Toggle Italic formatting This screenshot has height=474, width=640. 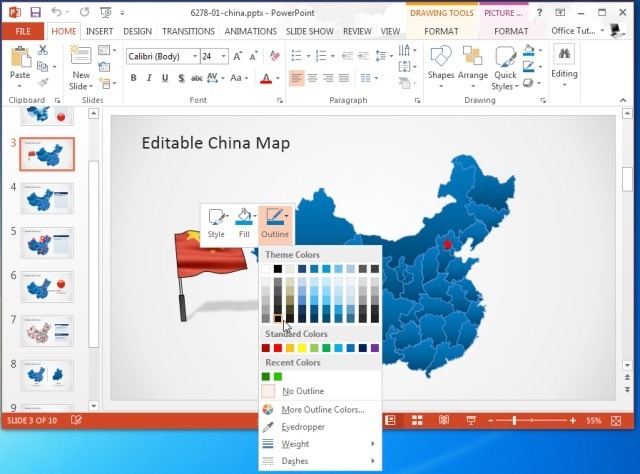coord(149,78)
